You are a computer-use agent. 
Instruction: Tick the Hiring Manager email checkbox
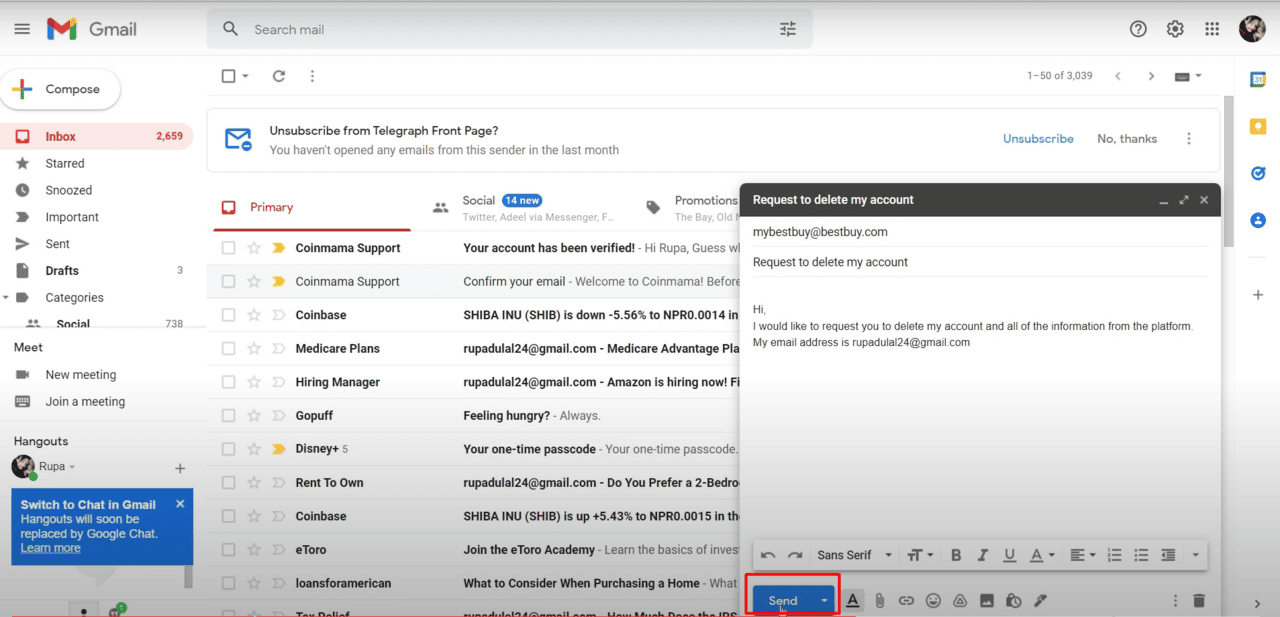click(x=229, y=382)
